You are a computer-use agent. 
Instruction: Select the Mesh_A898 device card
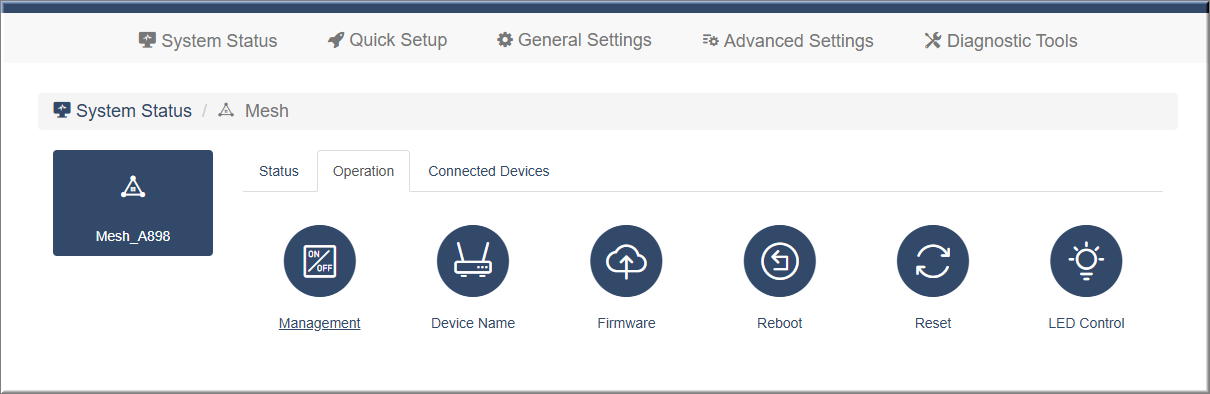(x=133, y=203)
